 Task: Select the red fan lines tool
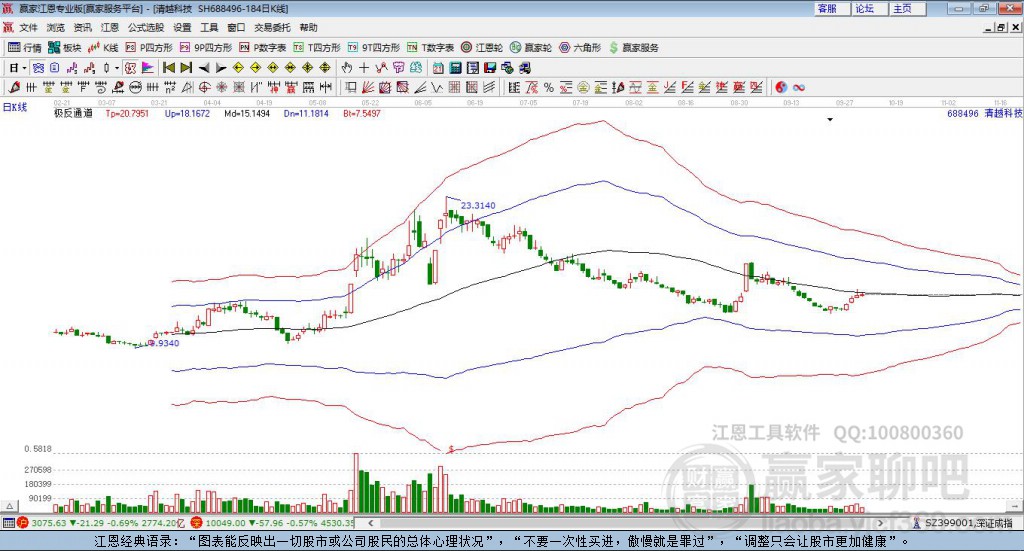pos(368,87)
